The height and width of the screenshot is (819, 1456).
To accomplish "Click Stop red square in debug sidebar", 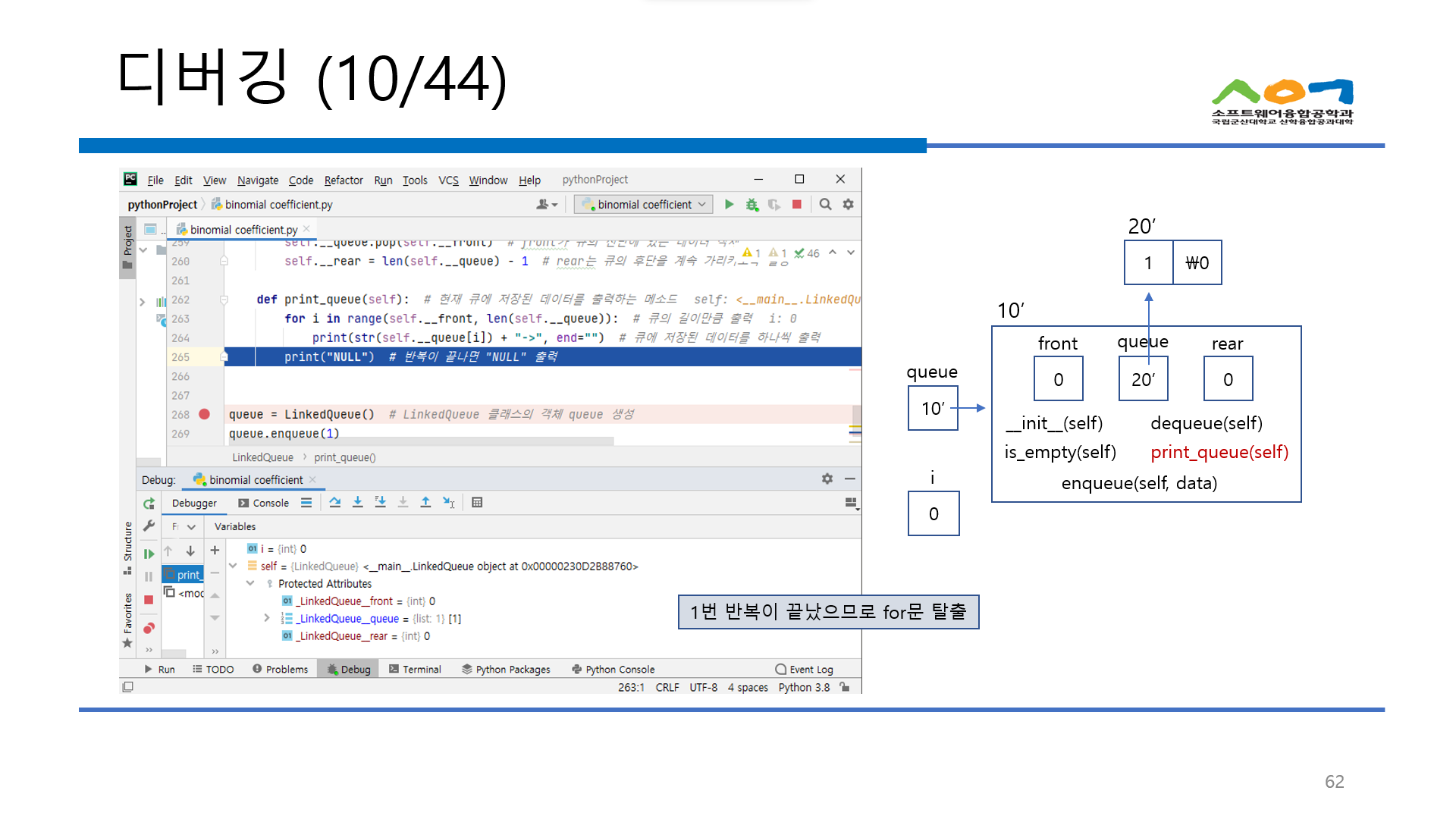I will coord(149,600).
